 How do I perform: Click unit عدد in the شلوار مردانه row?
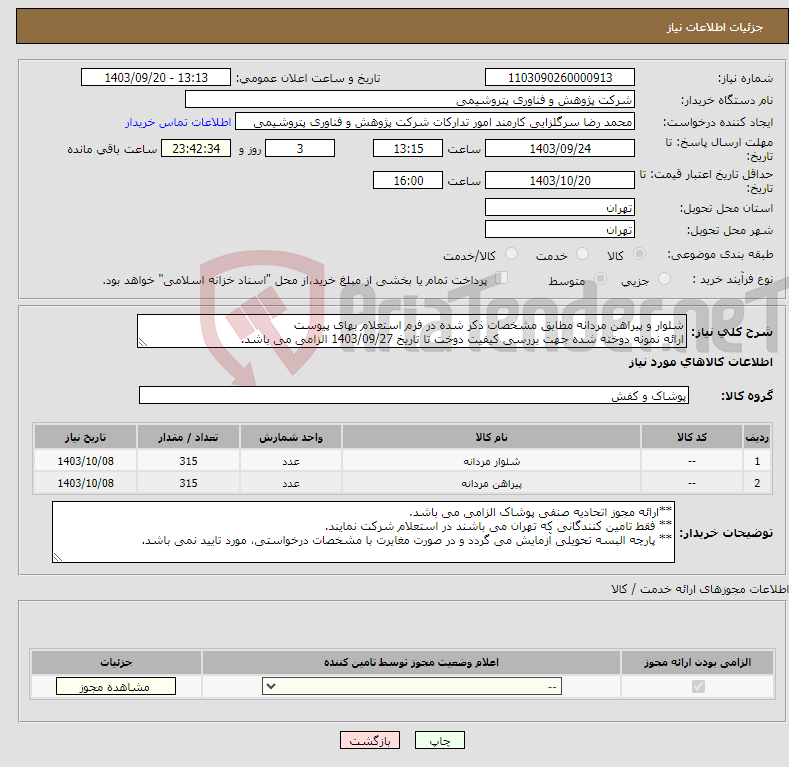coord(291,462)
